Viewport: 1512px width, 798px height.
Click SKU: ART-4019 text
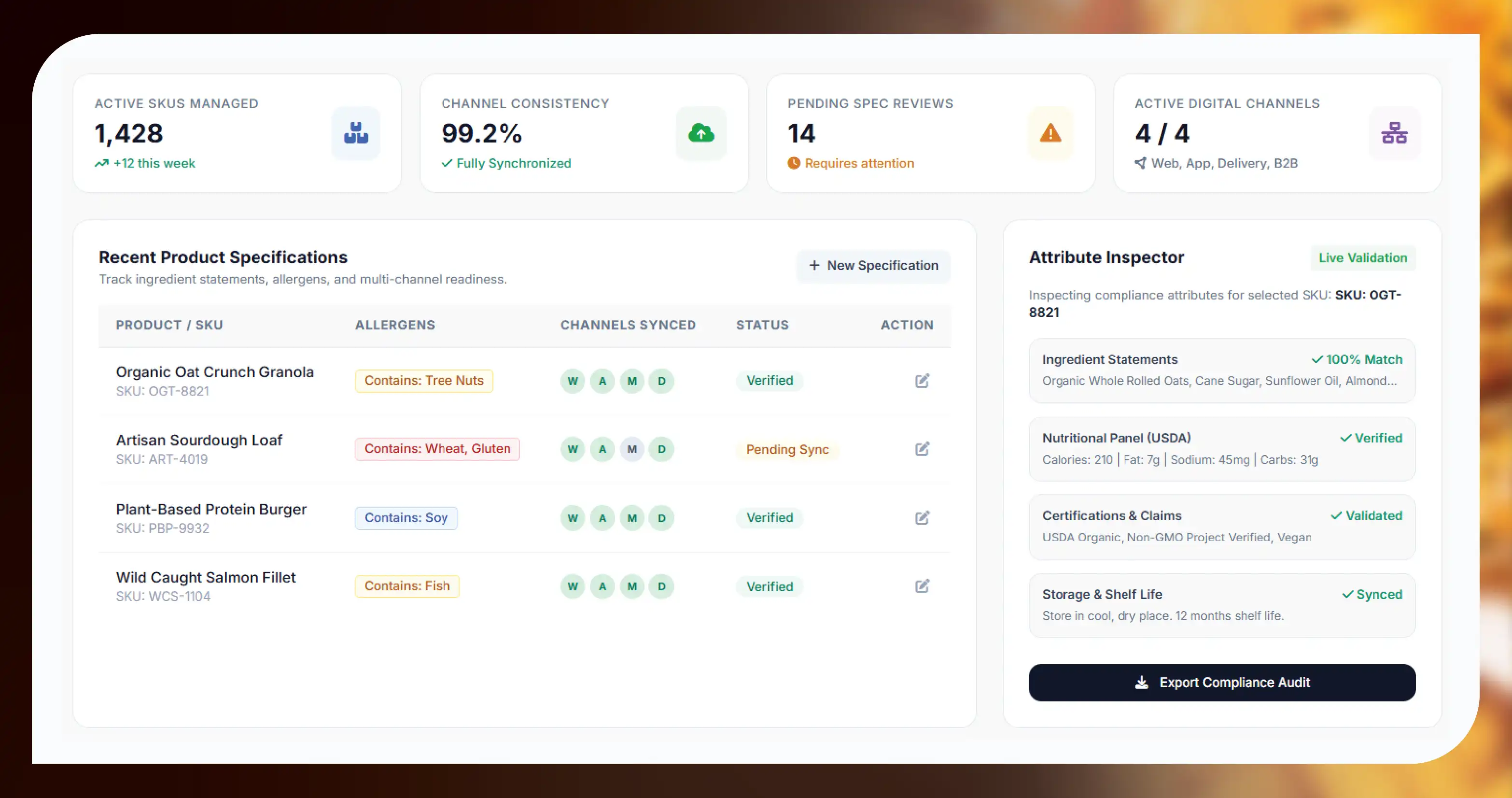pos(161,459)
